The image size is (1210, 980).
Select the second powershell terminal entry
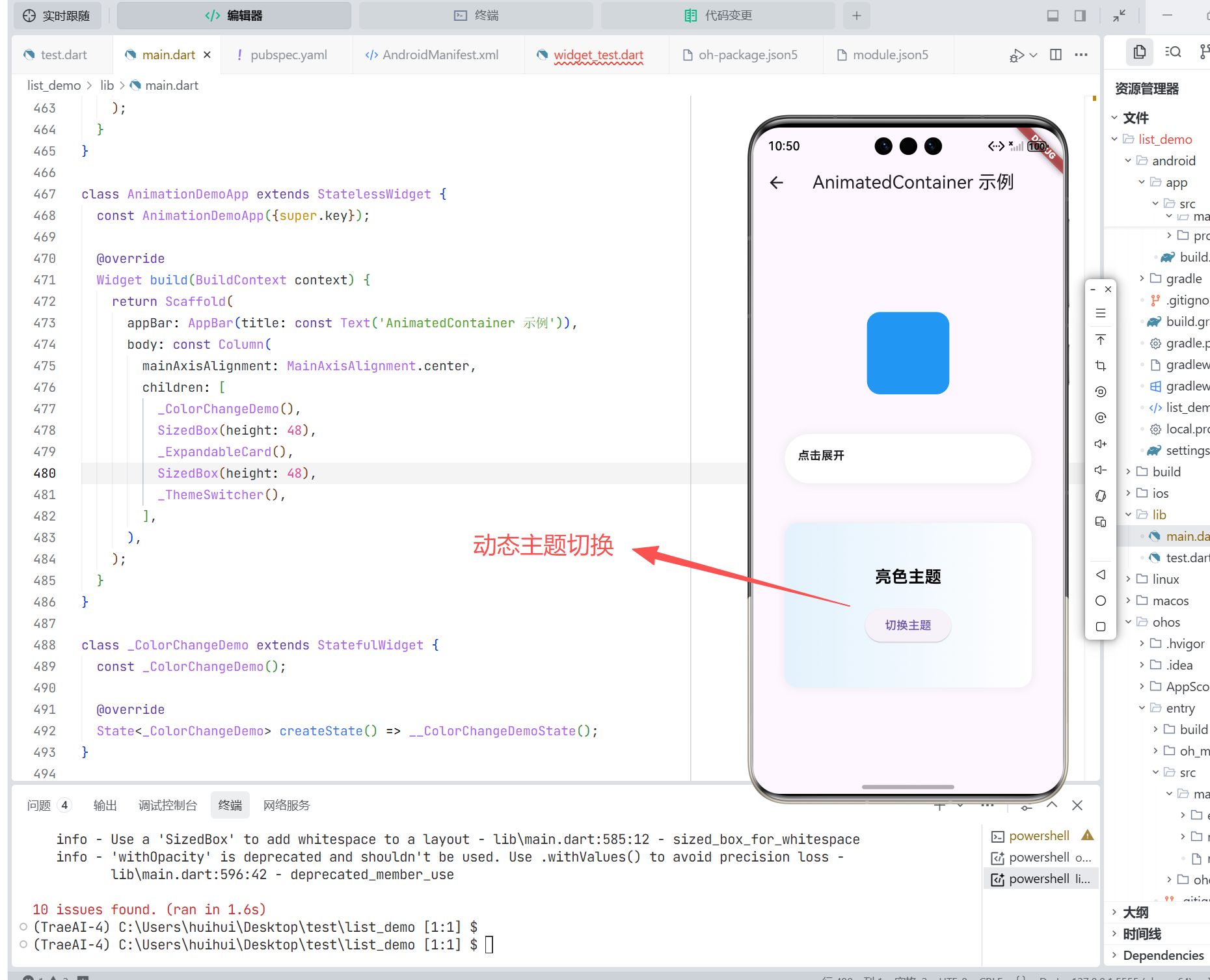pyautogui.click(x=1041, y=857)
